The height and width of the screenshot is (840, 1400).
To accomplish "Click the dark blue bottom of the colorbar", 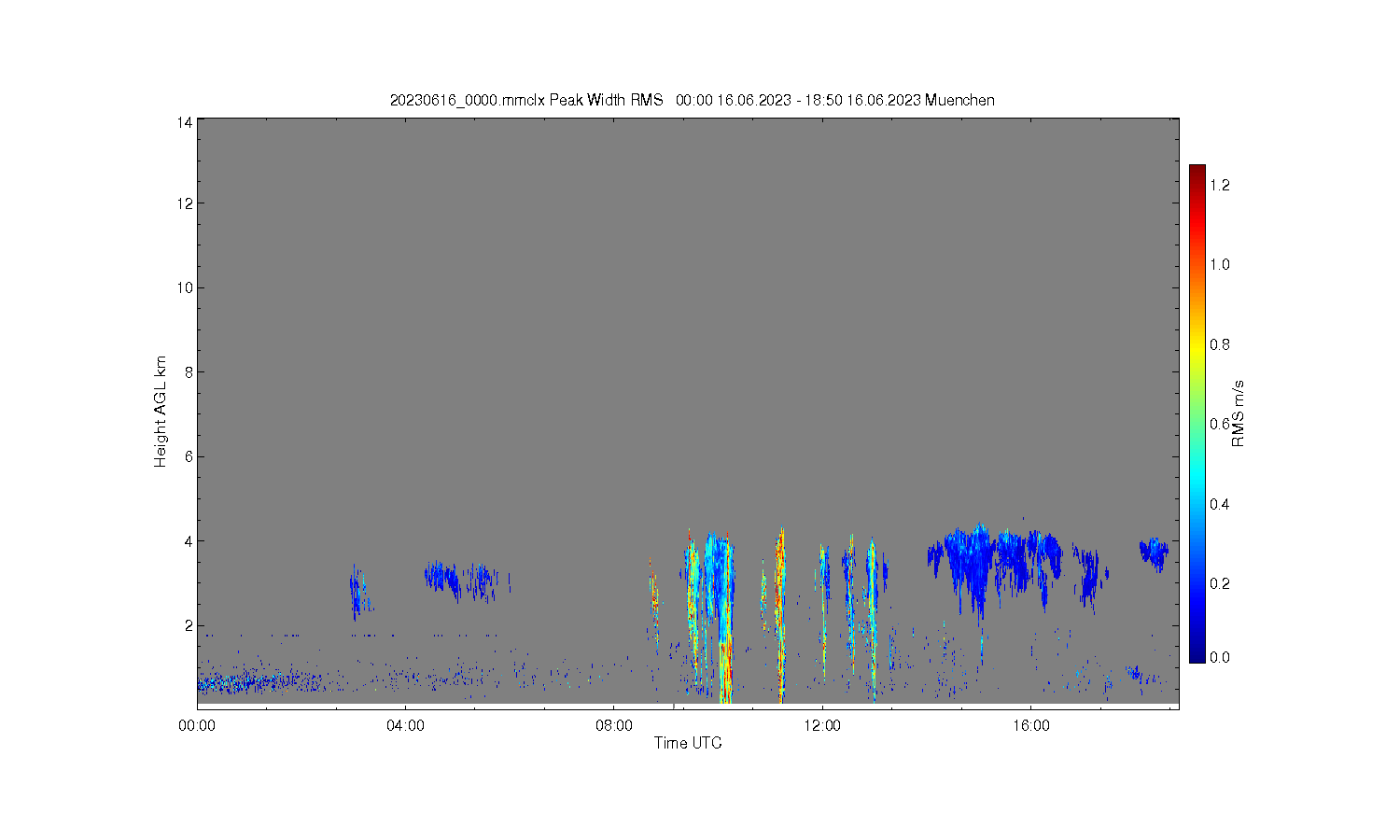I will [1197, 653].
